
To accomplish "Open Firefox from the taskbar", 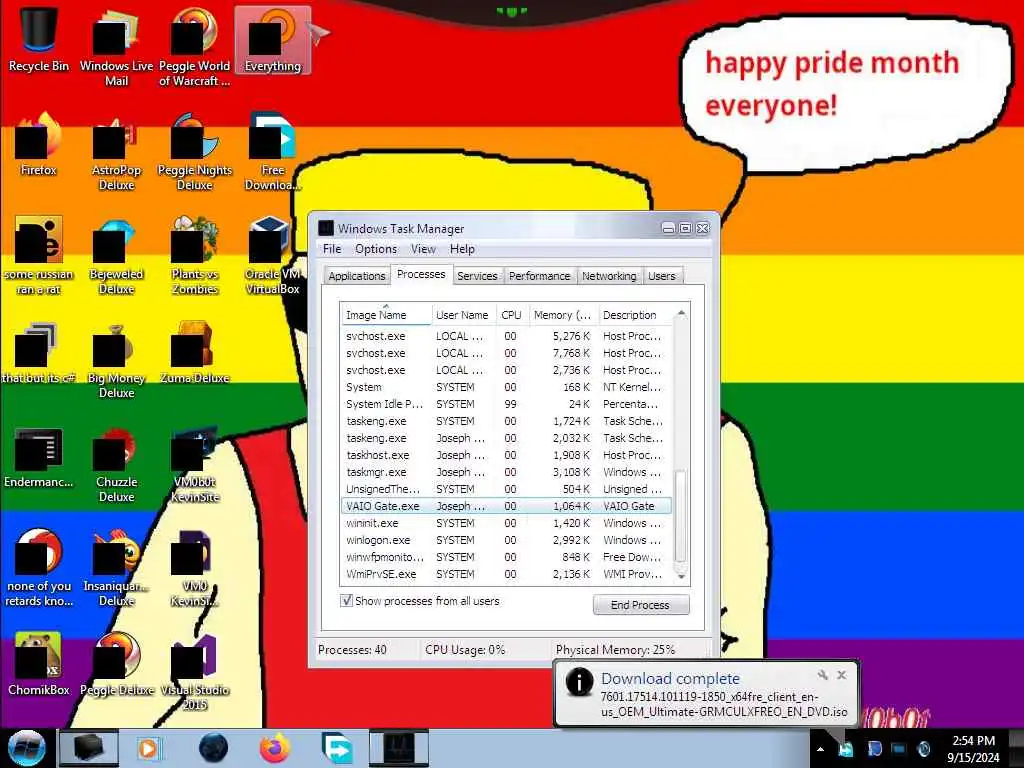I will tap(275, 748).
